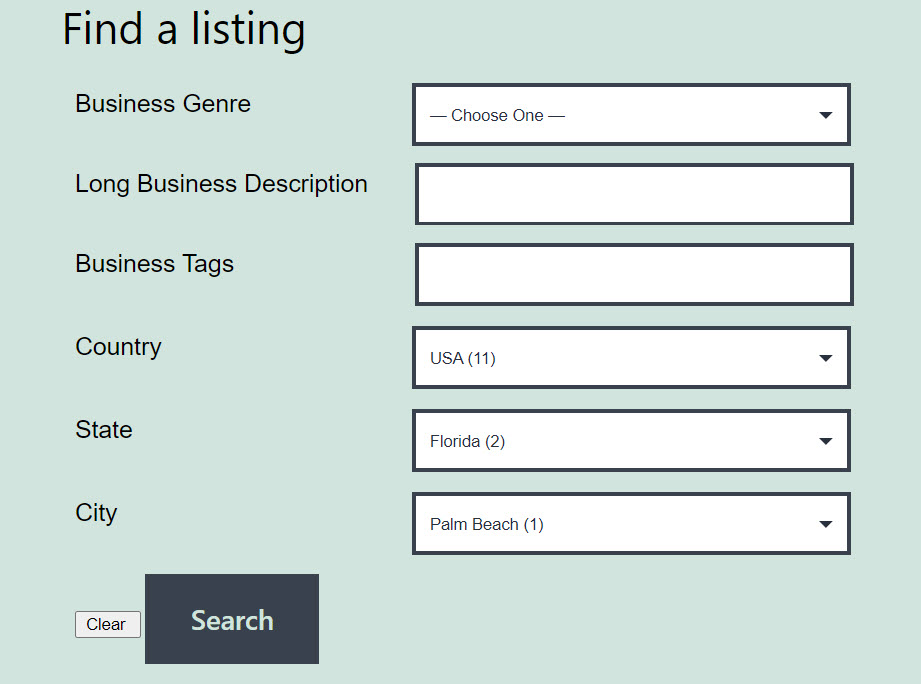Click the City dropdown arrow icon
This screenshot has width=921, height=684.
coord(825,524)
